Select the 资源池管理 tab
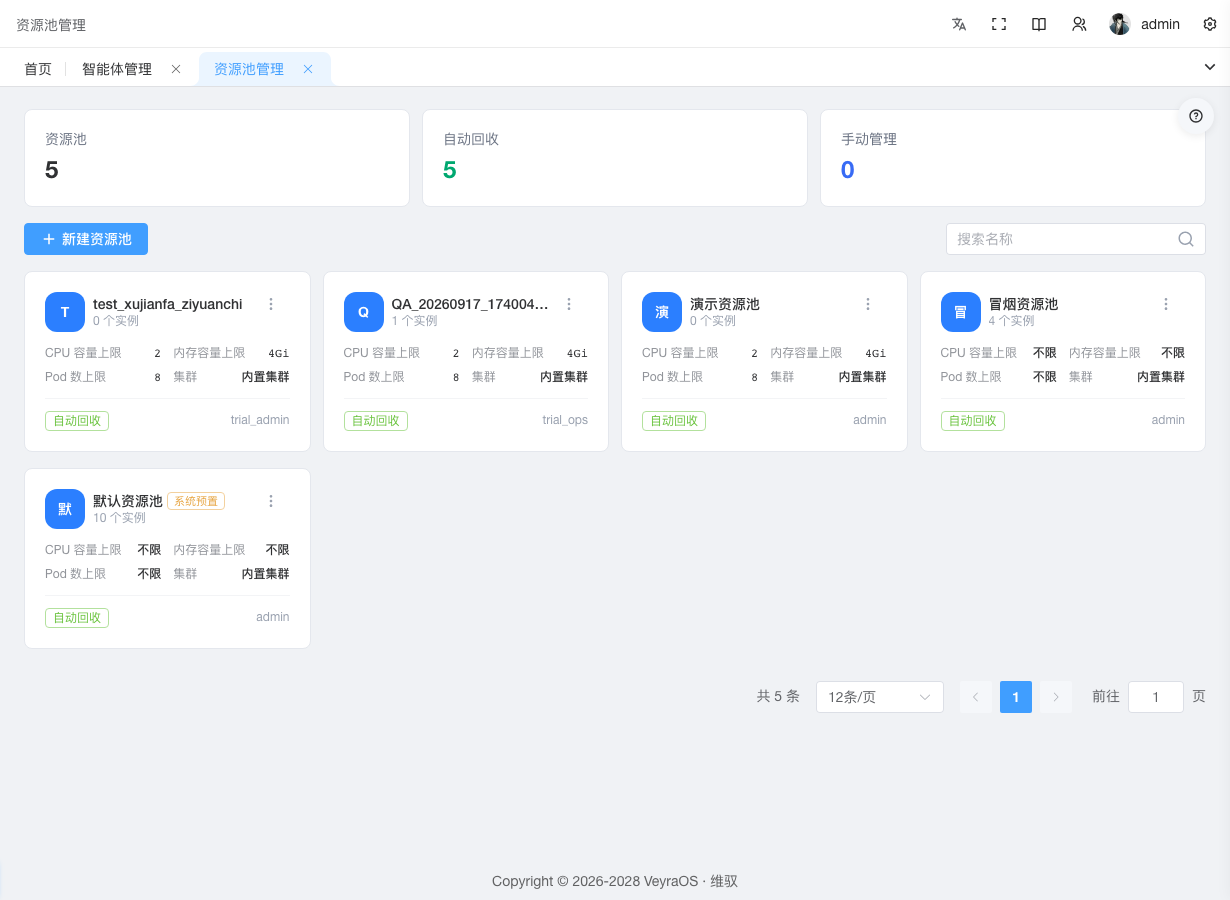The width and height of the screenshot is (1230, 900). (249, 69)
